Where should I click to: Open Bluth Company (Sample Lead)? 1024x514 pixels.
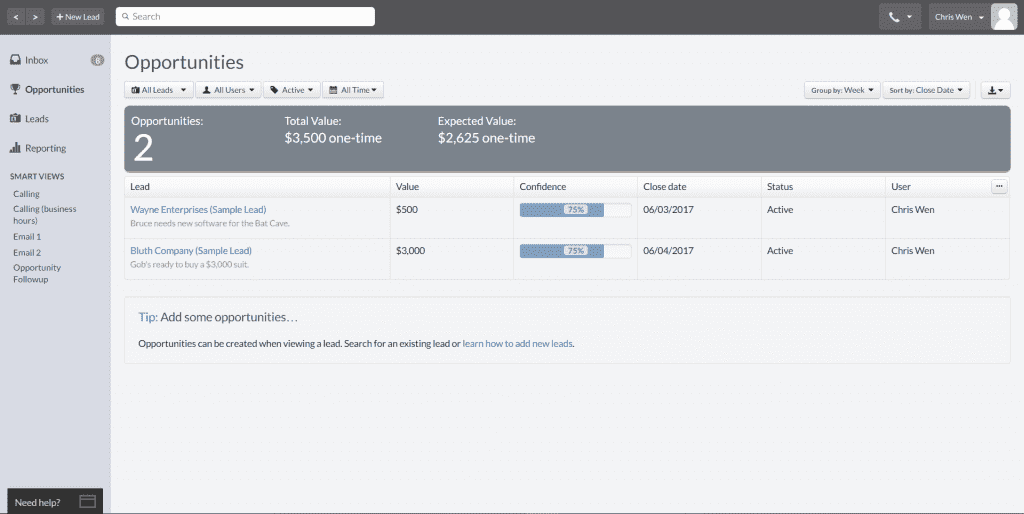coord(191,251)
